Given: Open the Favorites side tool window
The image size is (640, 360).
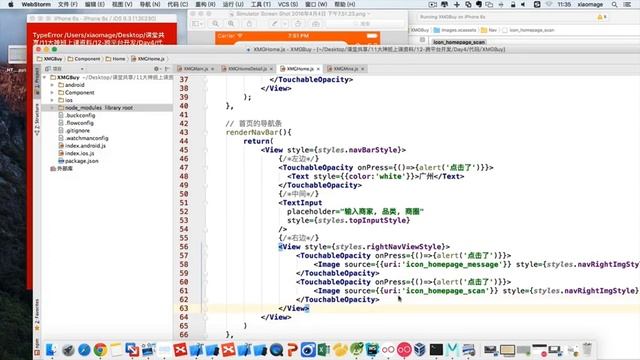Looking at the screenshot, I should tap(37, 315).
